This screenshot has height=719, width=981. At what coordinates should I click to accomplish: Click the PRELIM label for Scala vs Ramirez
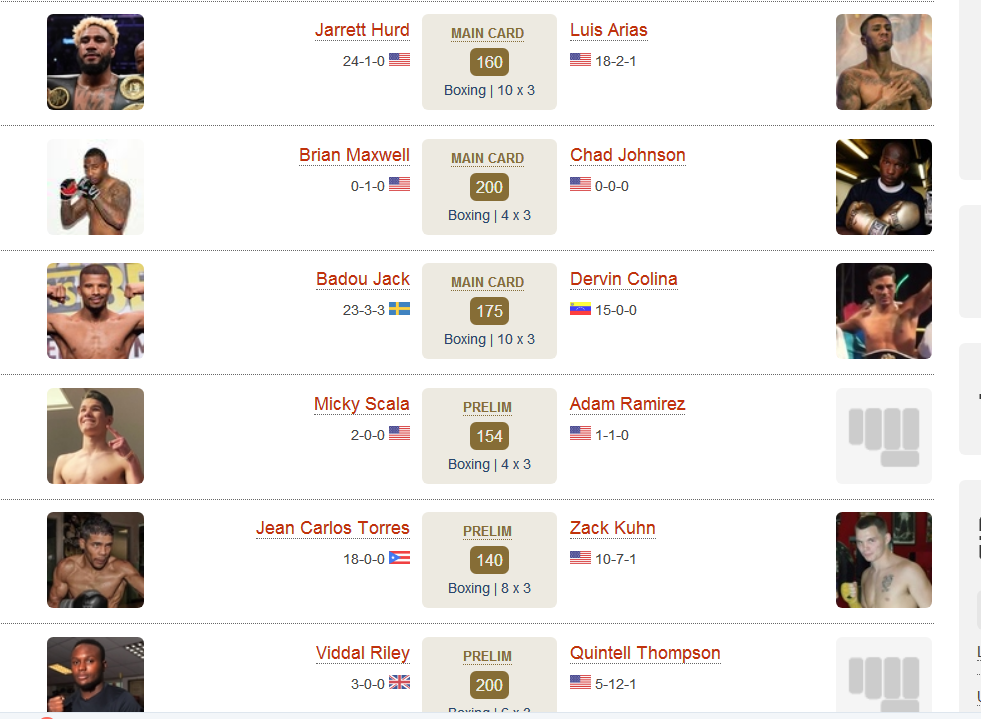tap(487, 407)
